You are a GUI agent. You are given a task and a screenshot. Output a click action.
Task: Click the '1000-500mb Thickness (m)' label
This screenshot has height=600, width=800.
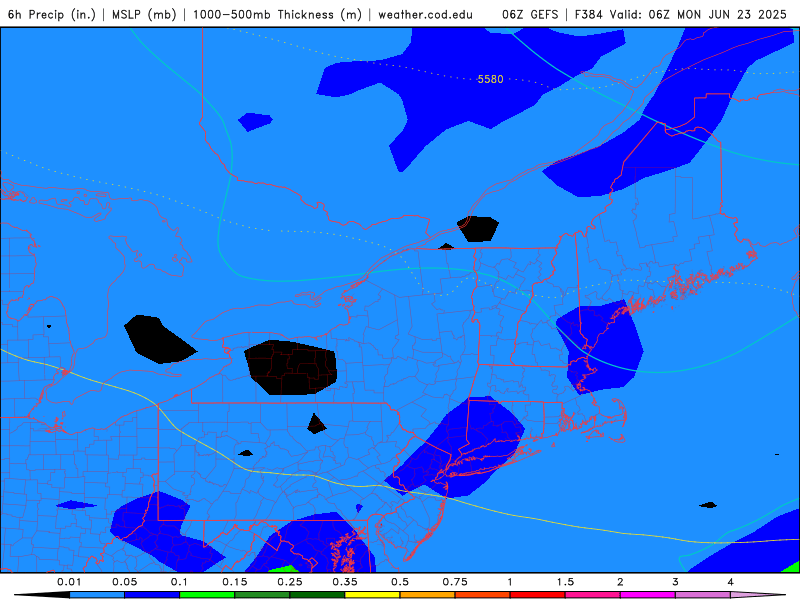click(277, 14)
